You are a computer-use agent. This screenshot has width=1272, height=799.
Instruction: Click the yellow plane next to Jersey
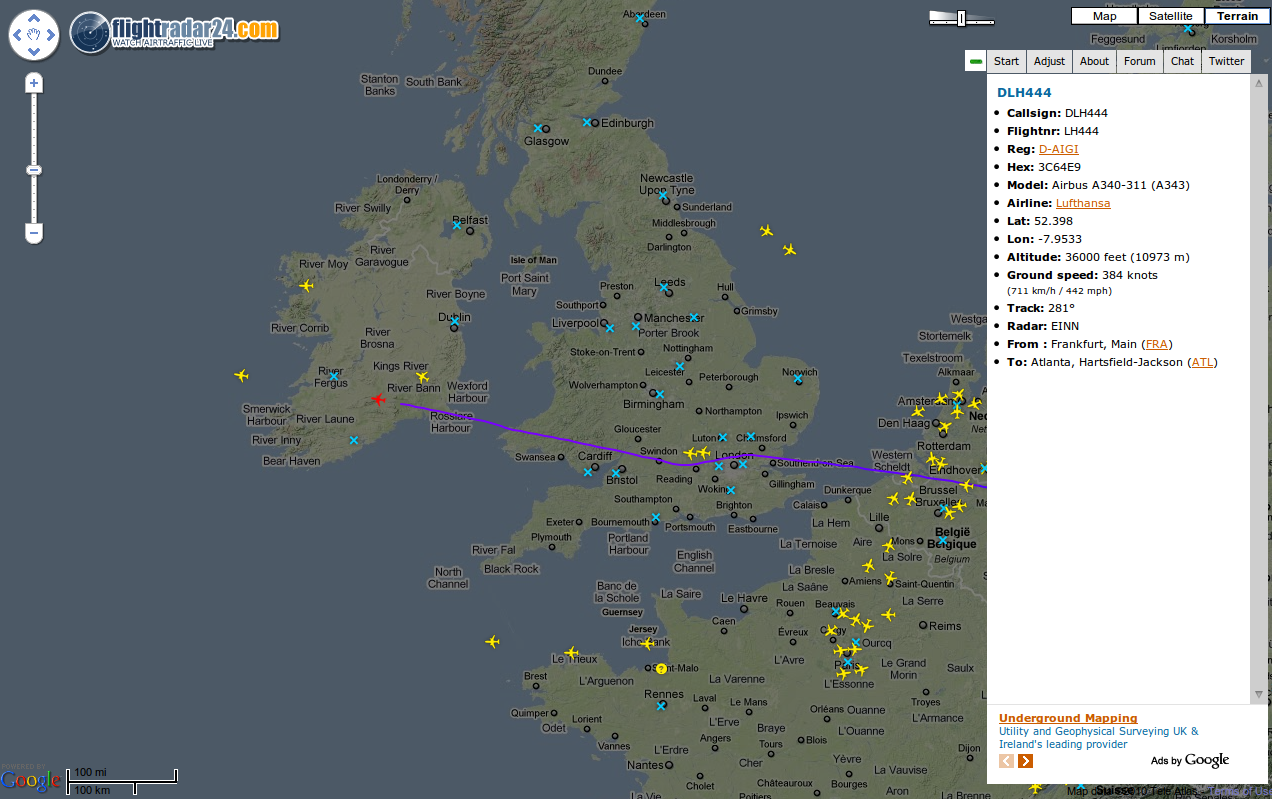click(647, 643)
